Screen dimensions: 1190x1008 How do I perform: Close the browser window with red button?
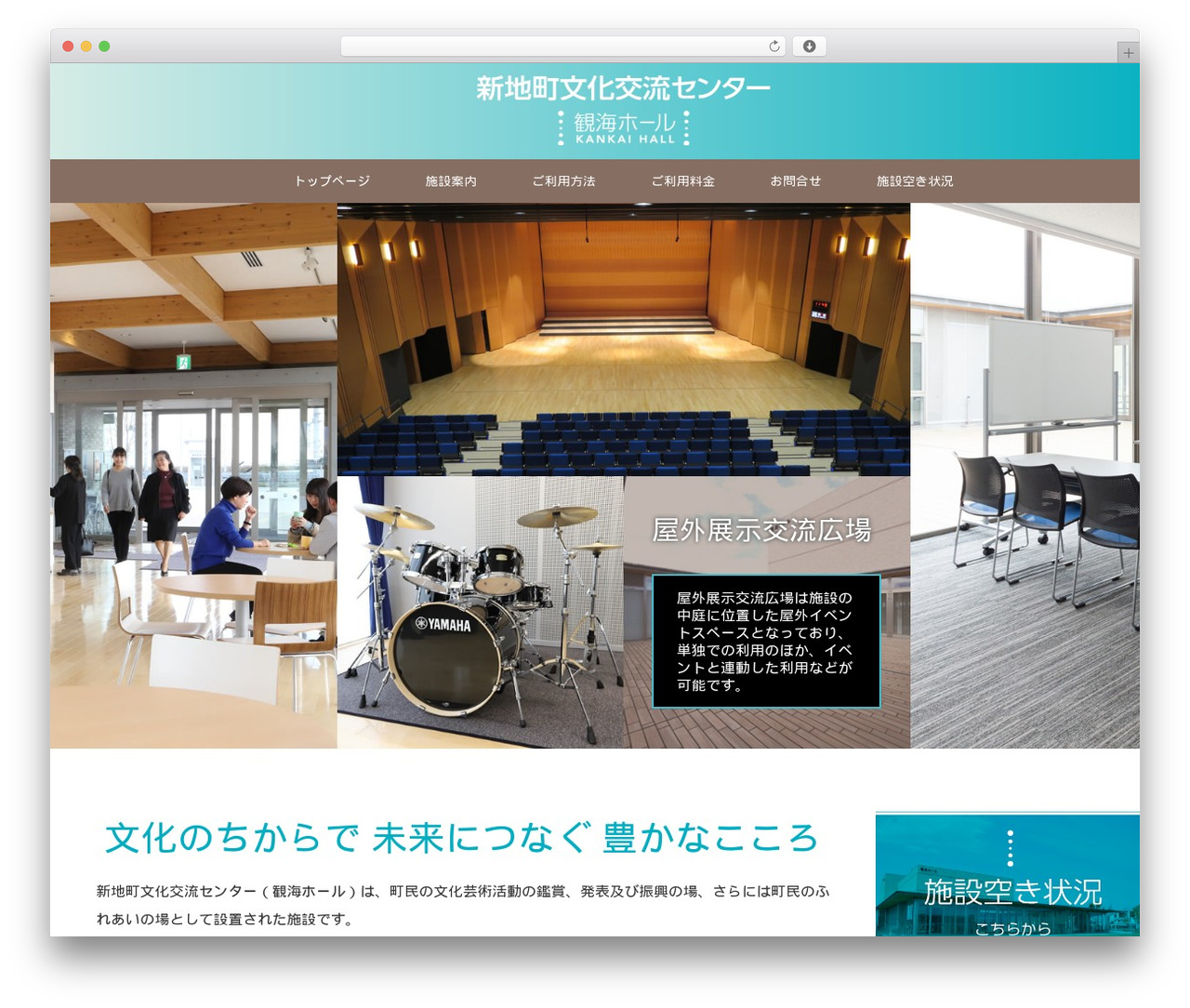[68, 46]
